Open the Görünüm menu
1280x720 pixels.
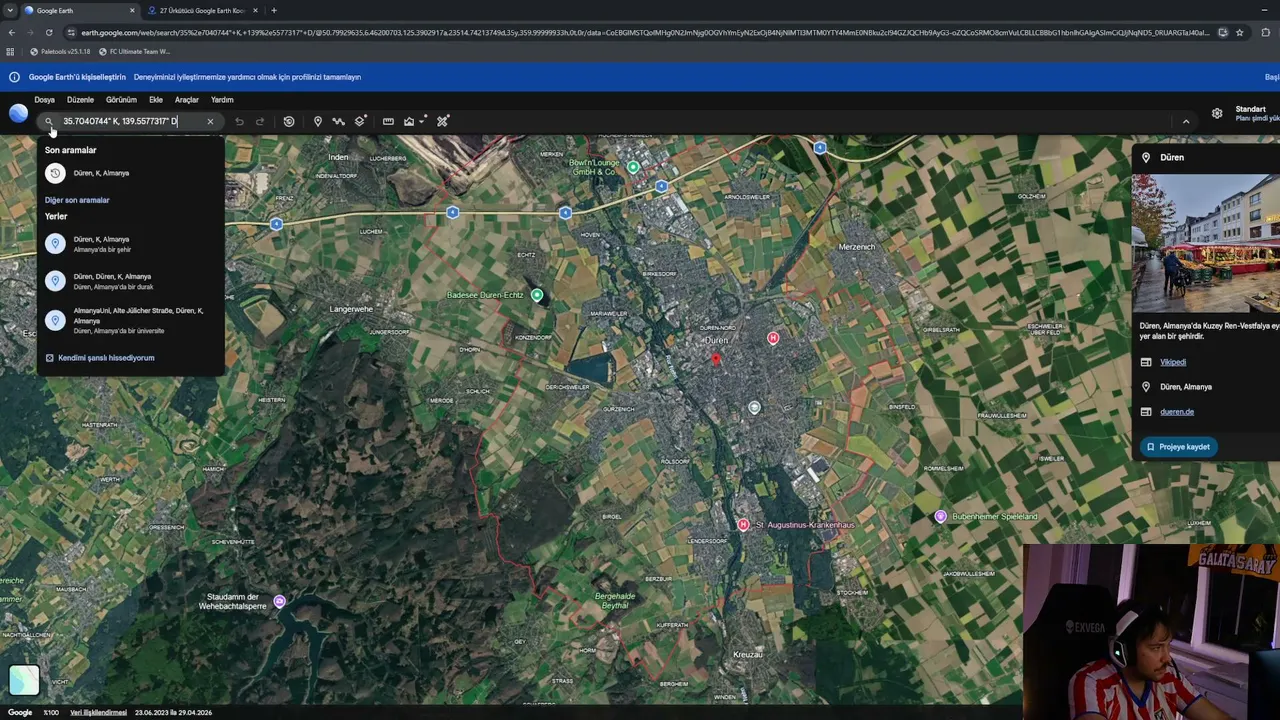pyautogui.click(x=121, y=100)
